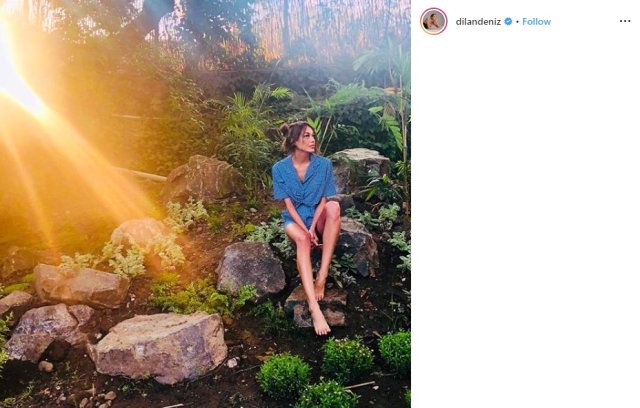
Task: Select the verified checkmark next to dilandeniz
Action: 508,21
